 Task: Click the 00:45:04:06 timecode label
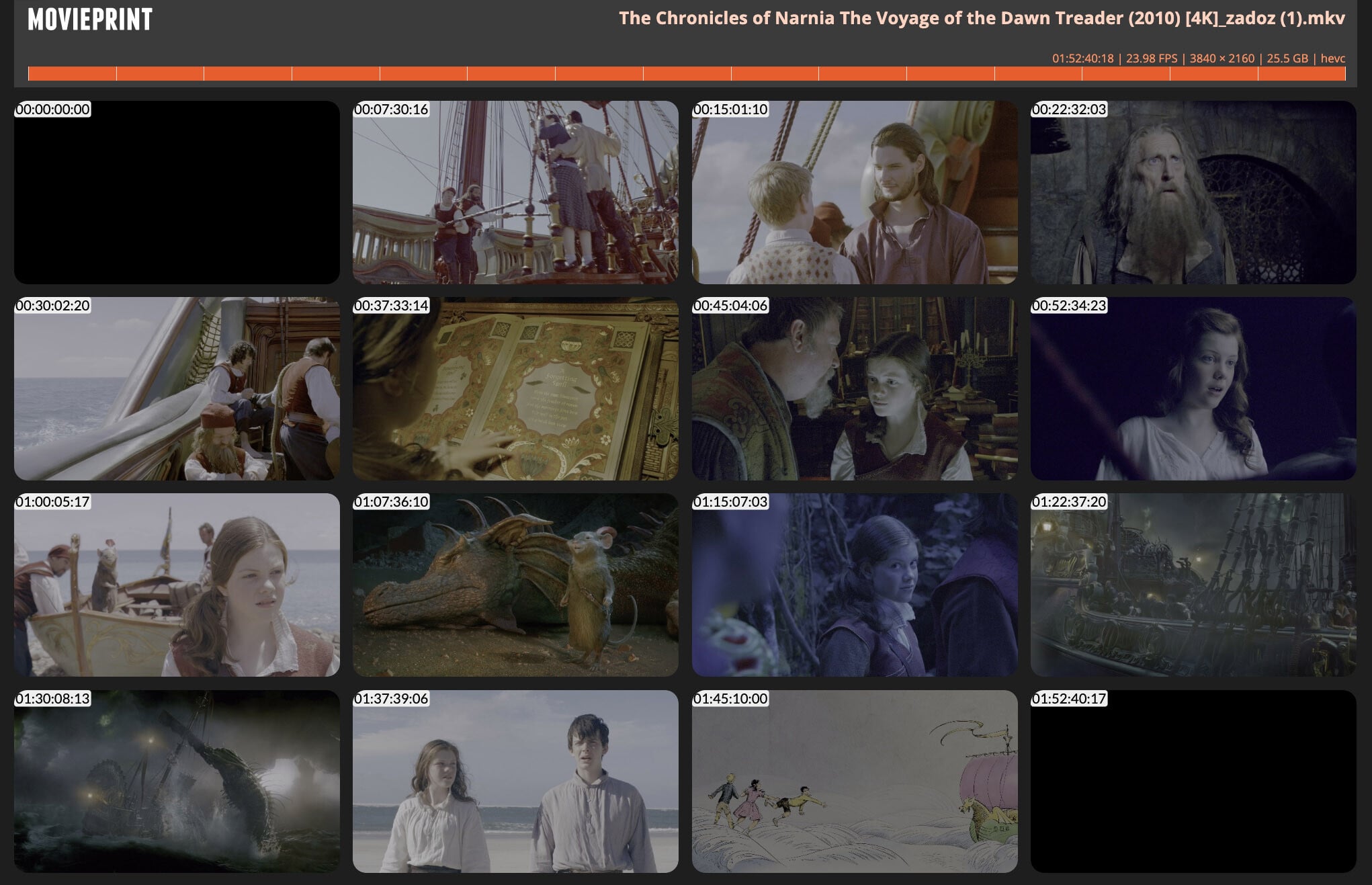tap(730, 306)
